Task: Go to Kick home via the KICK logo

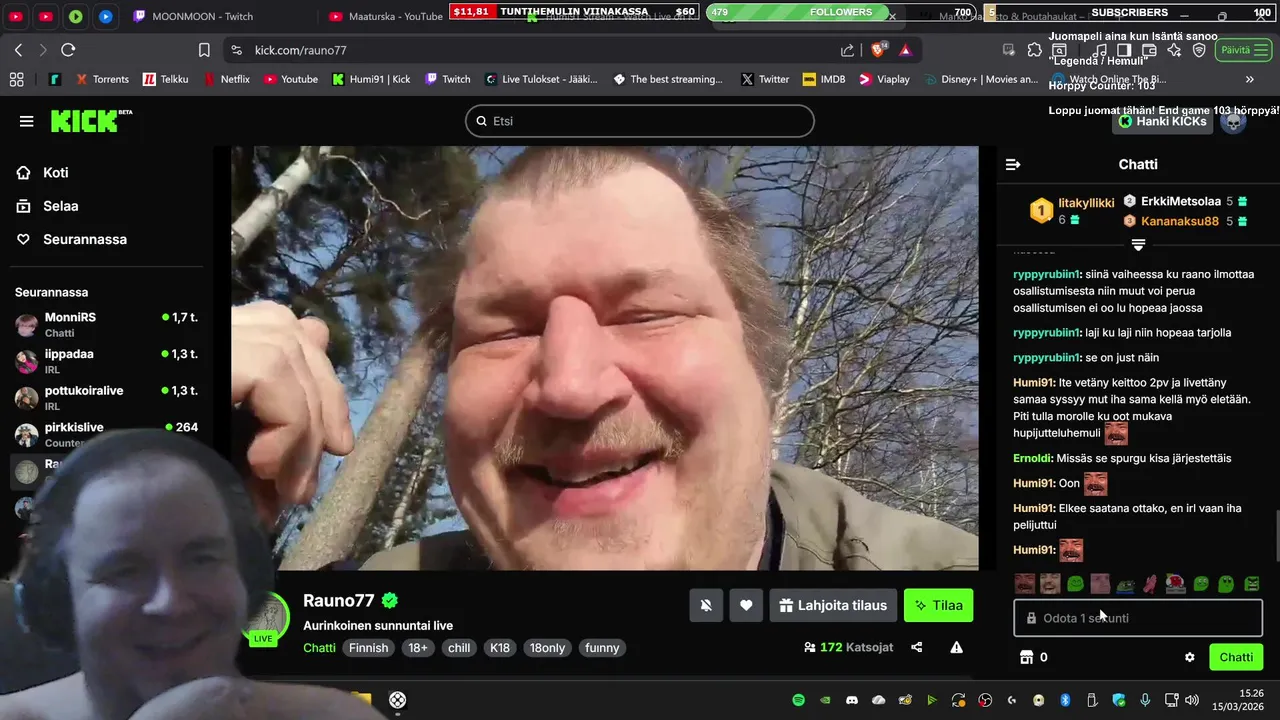Action: tap(91, 121)
